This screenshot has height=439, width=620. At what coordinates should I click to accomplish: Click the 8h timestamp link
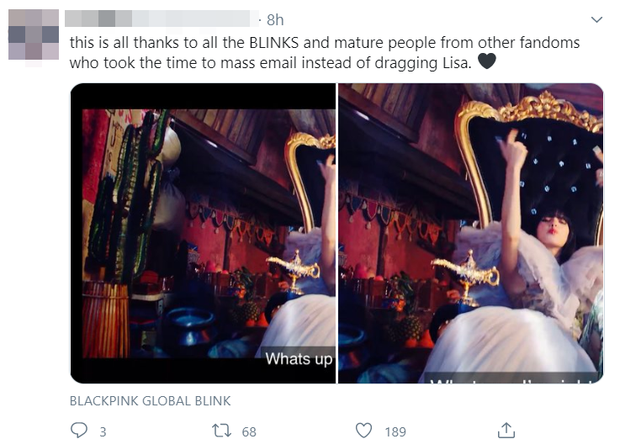coord(275,20)
